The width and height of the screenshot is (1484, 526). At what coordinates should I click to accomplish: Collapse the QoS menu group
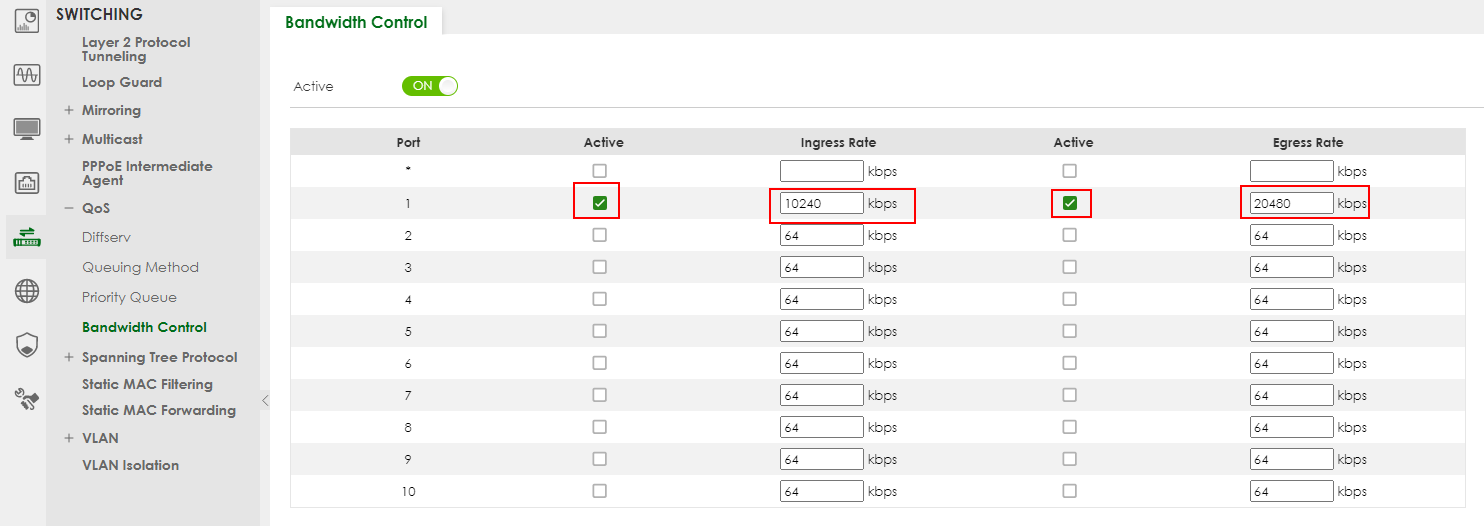[x=69, y=208]
